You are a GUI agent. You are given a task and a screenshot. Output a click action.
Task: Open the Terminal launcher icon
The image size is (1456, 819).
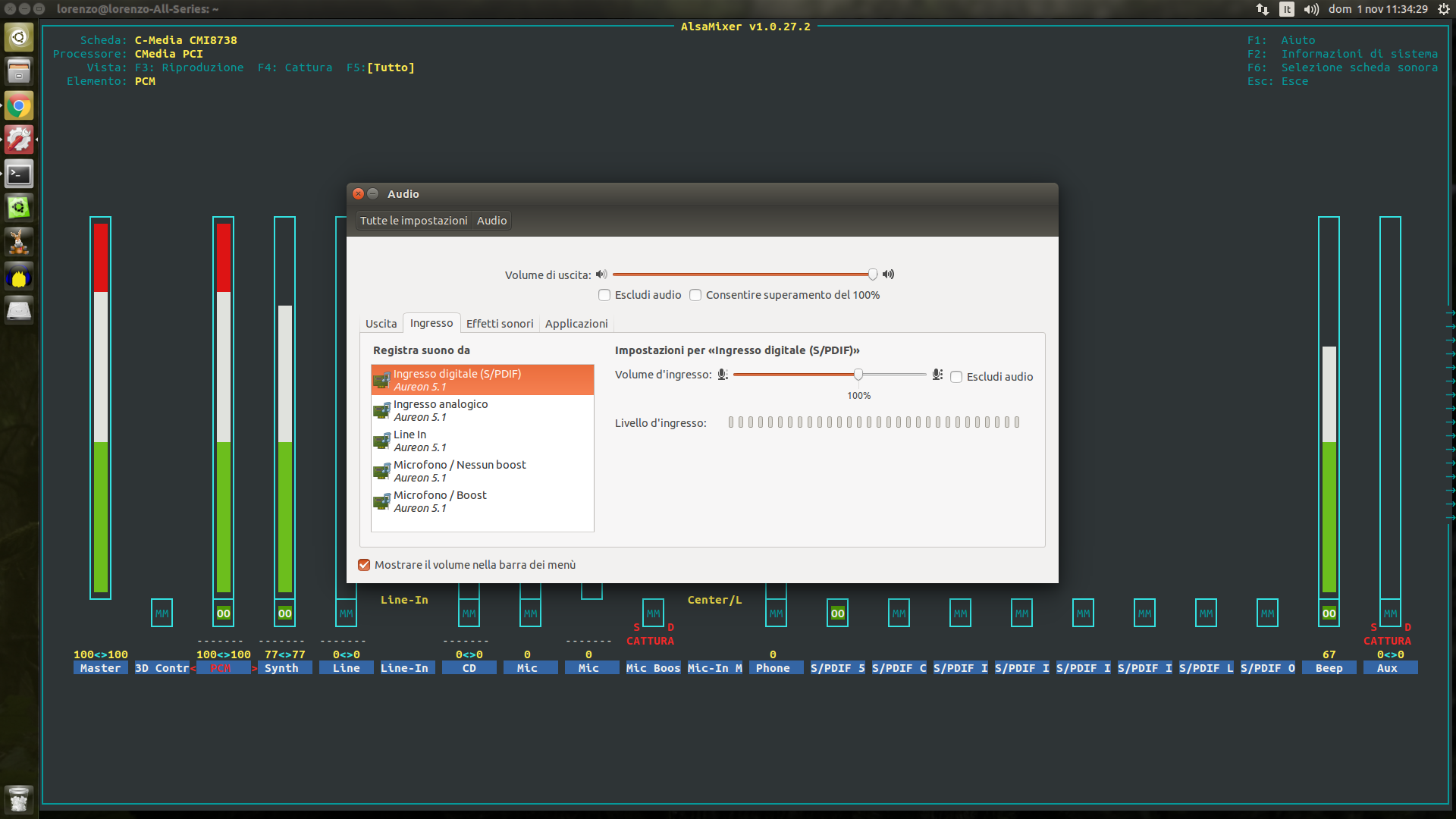(19, 174)
